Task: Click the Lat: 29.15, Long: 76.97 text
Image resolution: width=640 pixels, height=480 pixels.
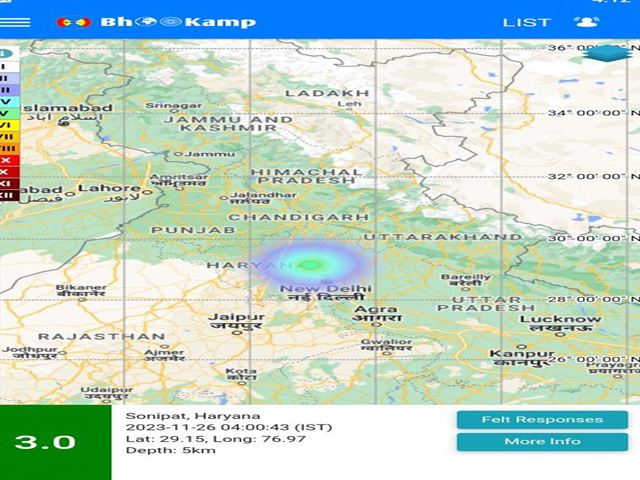Action: (216, 439)
